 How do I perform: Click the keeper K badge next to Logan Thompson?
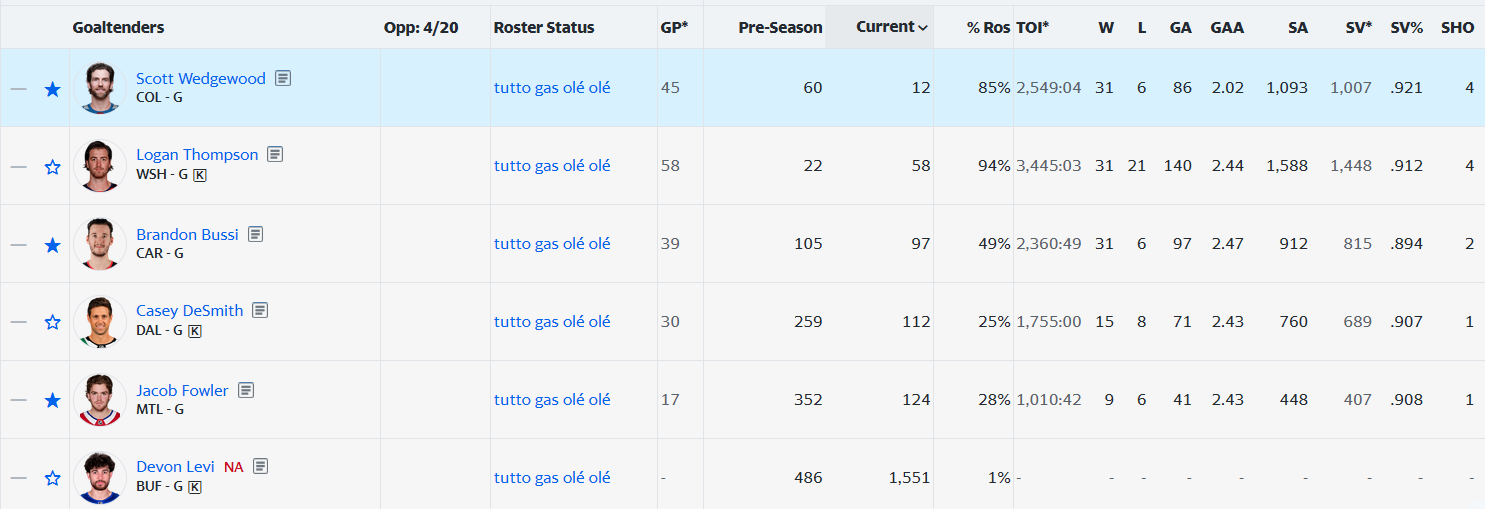(x=200, y=175)
